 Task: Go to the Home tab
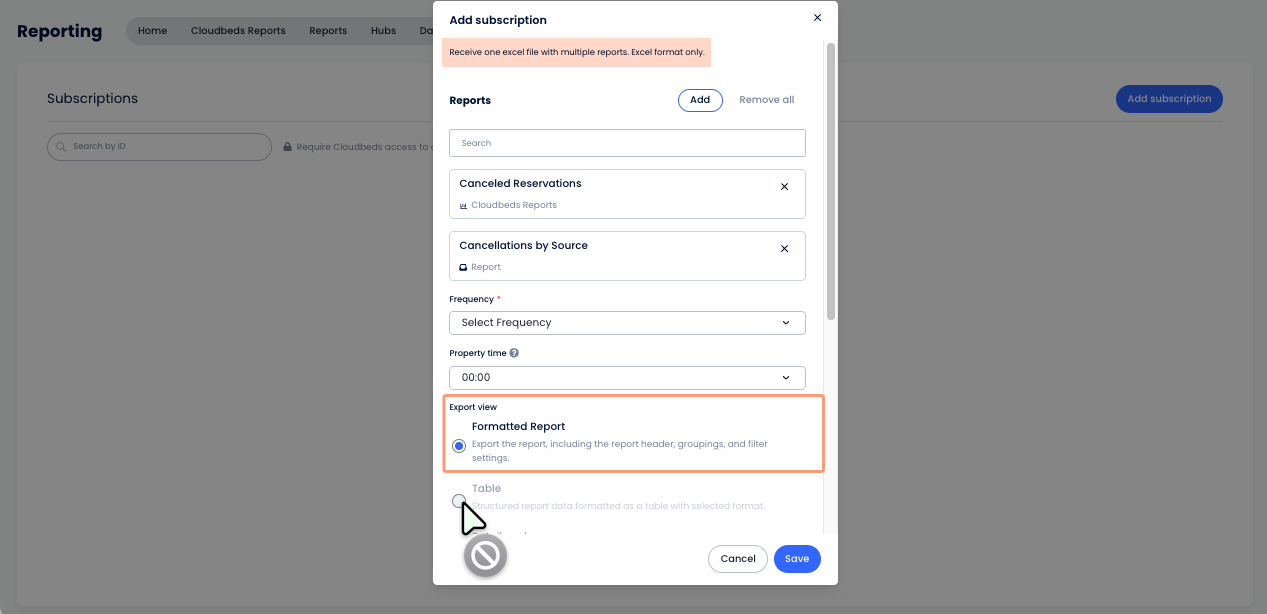tap(152, 30)
